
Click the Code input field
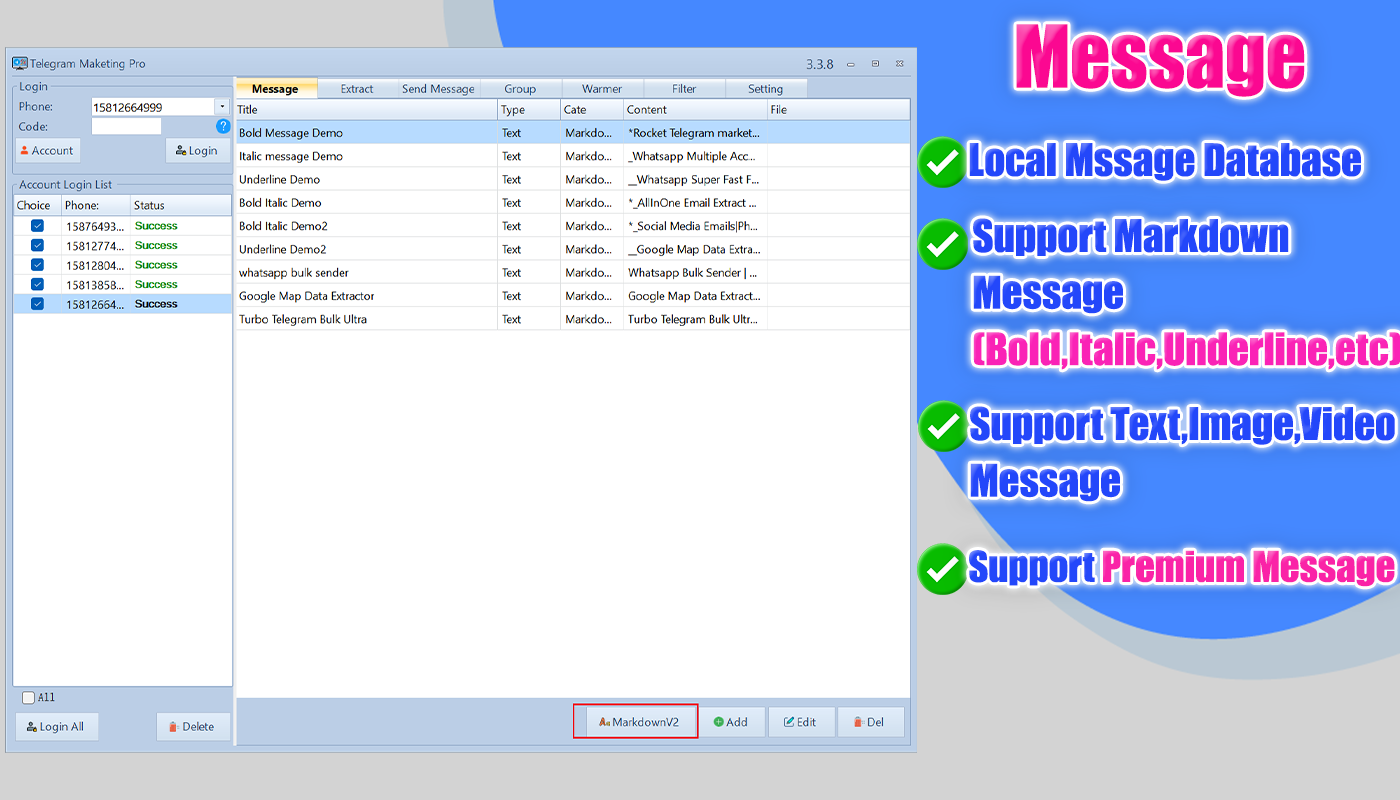[x=126, y=127]
